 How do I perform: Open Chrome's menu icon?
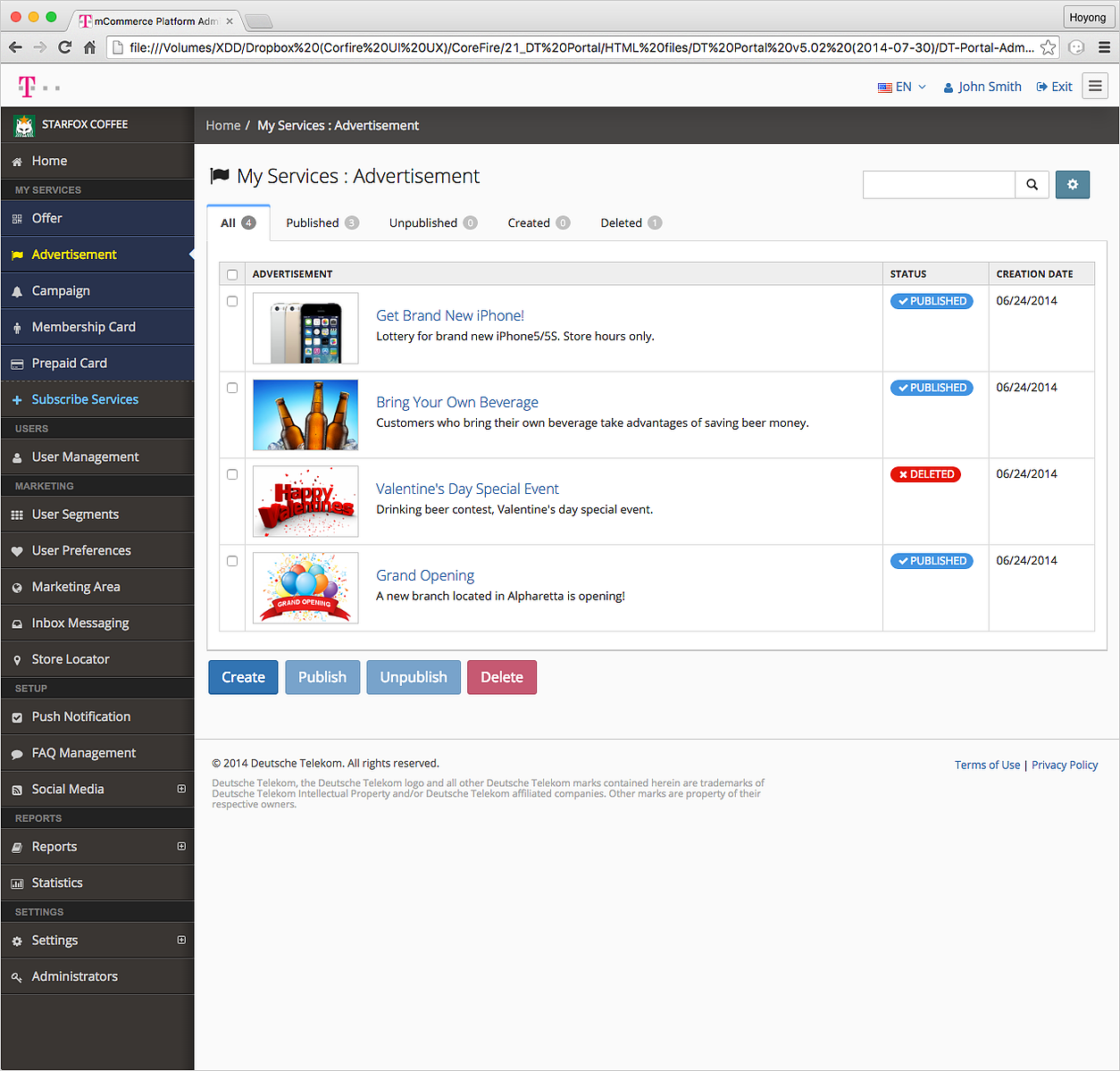pyautogui.click(x=1104, y=47)
